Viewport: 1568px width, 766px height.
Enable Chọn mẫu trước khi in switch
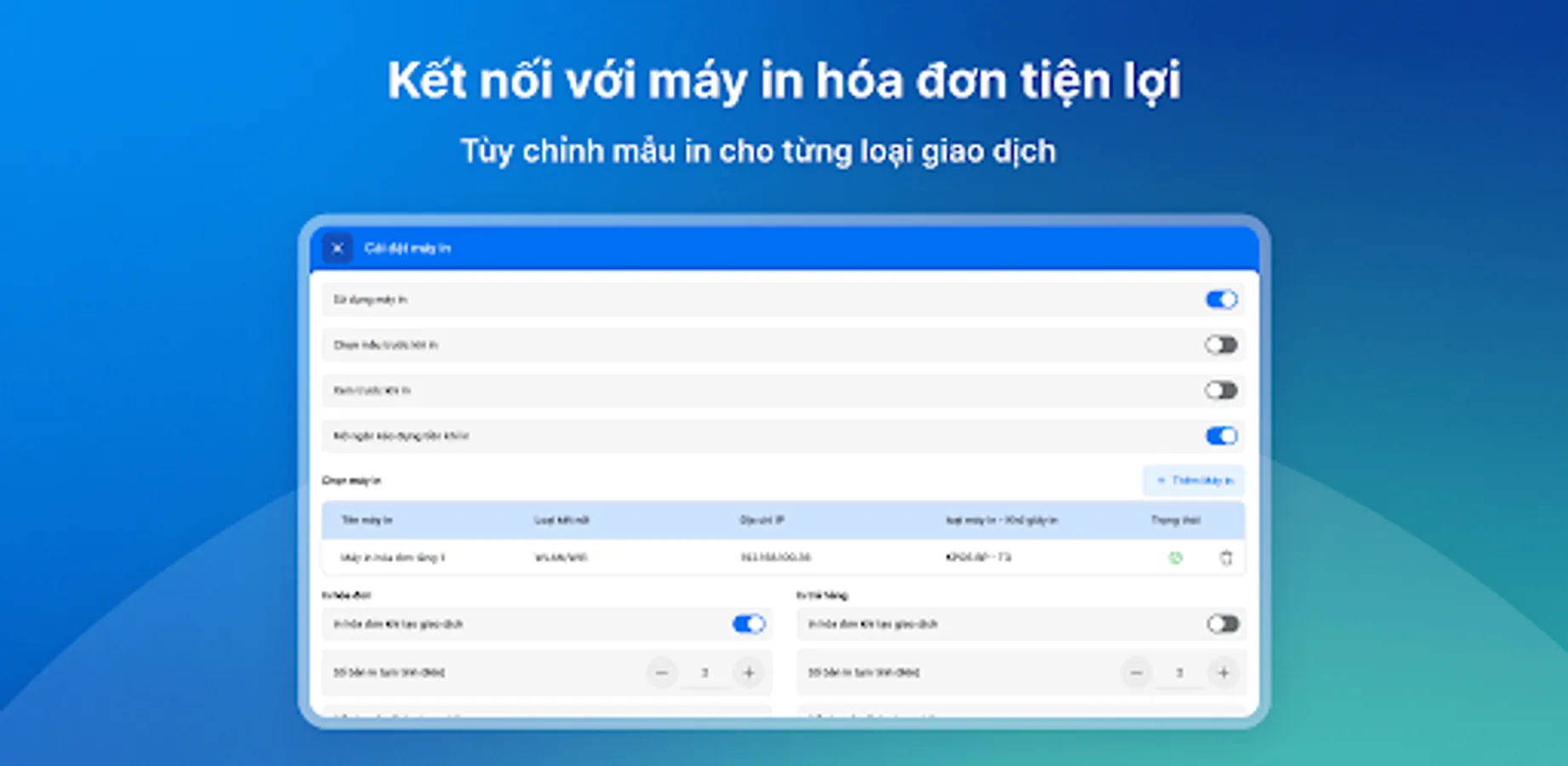(x=1221, y=345)
